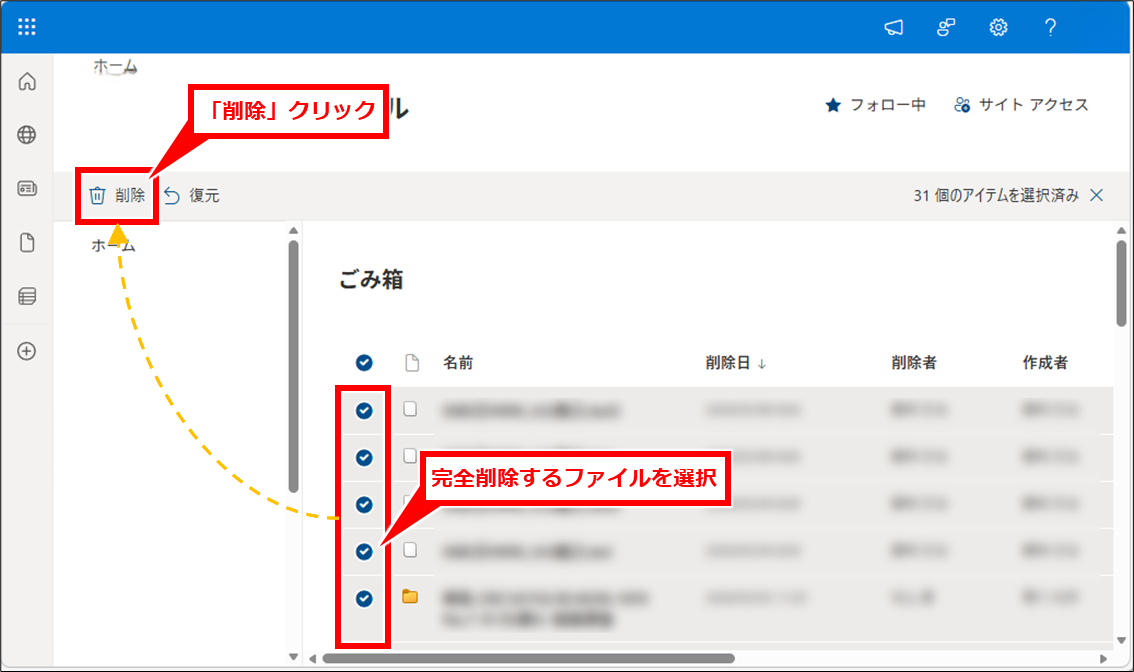This screenshot has width=1134, height=672.
Task: Open the globe sites icon in sidebar
Action: pyautogui.click(x=27, y=135)
